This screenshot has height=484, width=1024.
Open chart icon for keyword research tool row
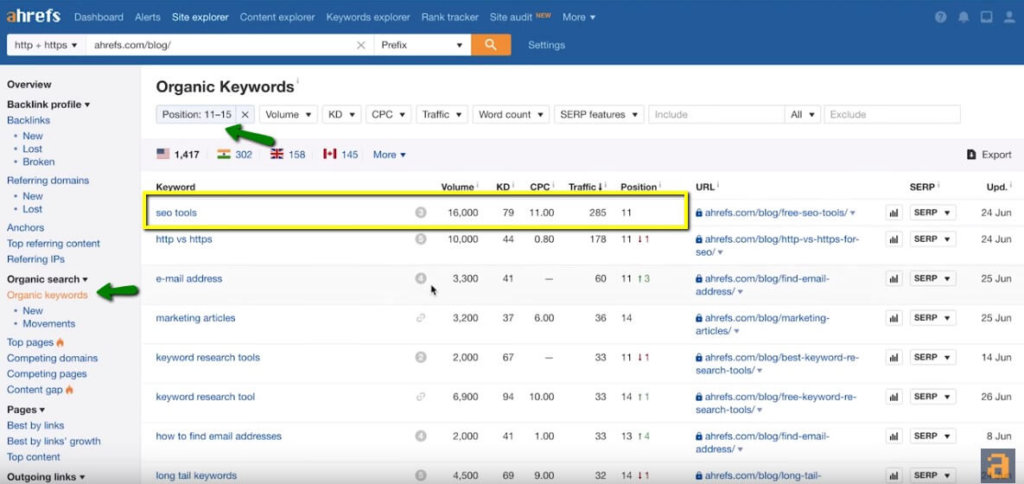pyautogui.click(x=893, y=396)
